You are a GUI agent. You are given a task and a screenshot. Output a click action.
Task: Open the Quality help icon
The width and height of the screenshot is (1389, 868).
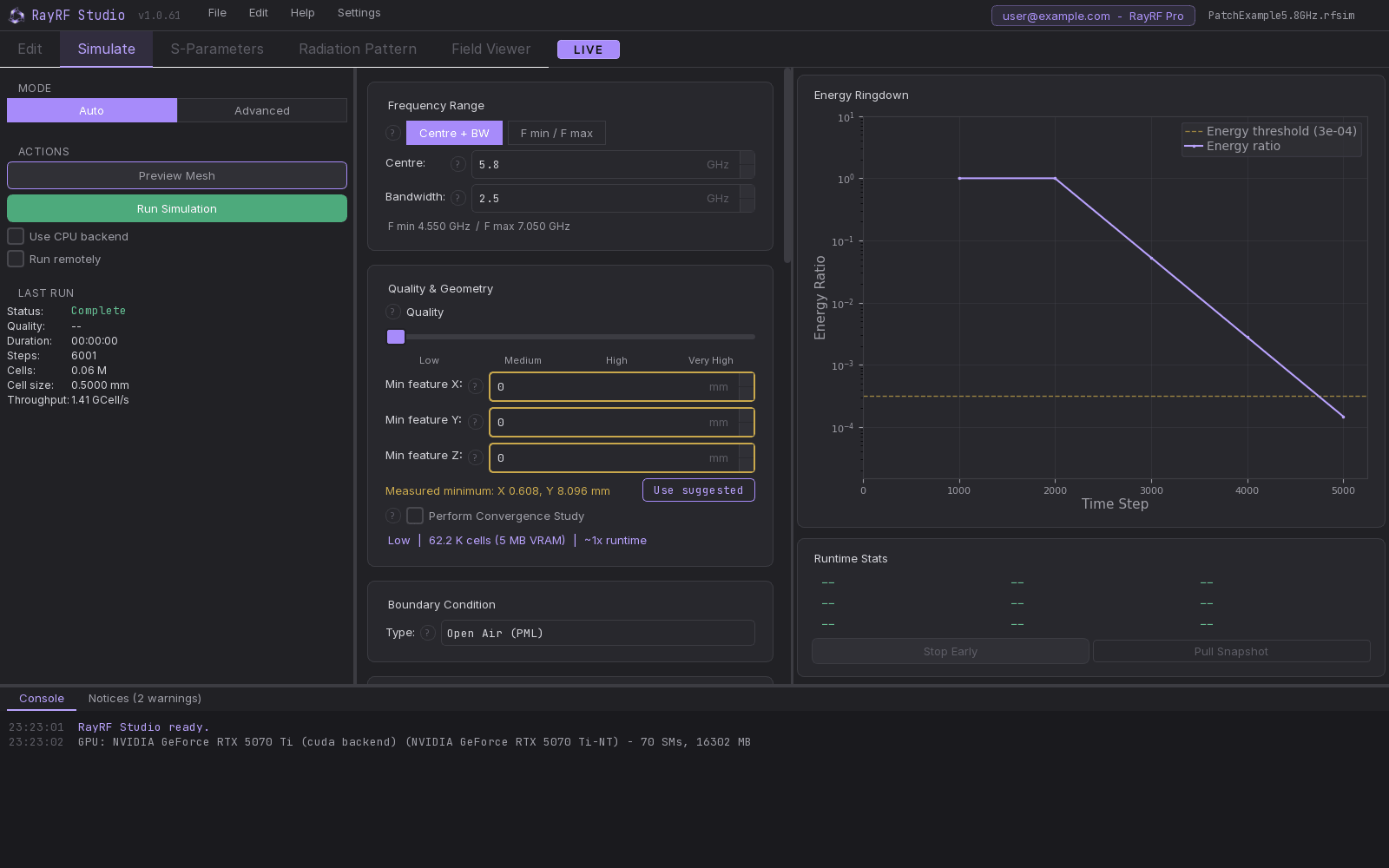[x=393, y=312]
